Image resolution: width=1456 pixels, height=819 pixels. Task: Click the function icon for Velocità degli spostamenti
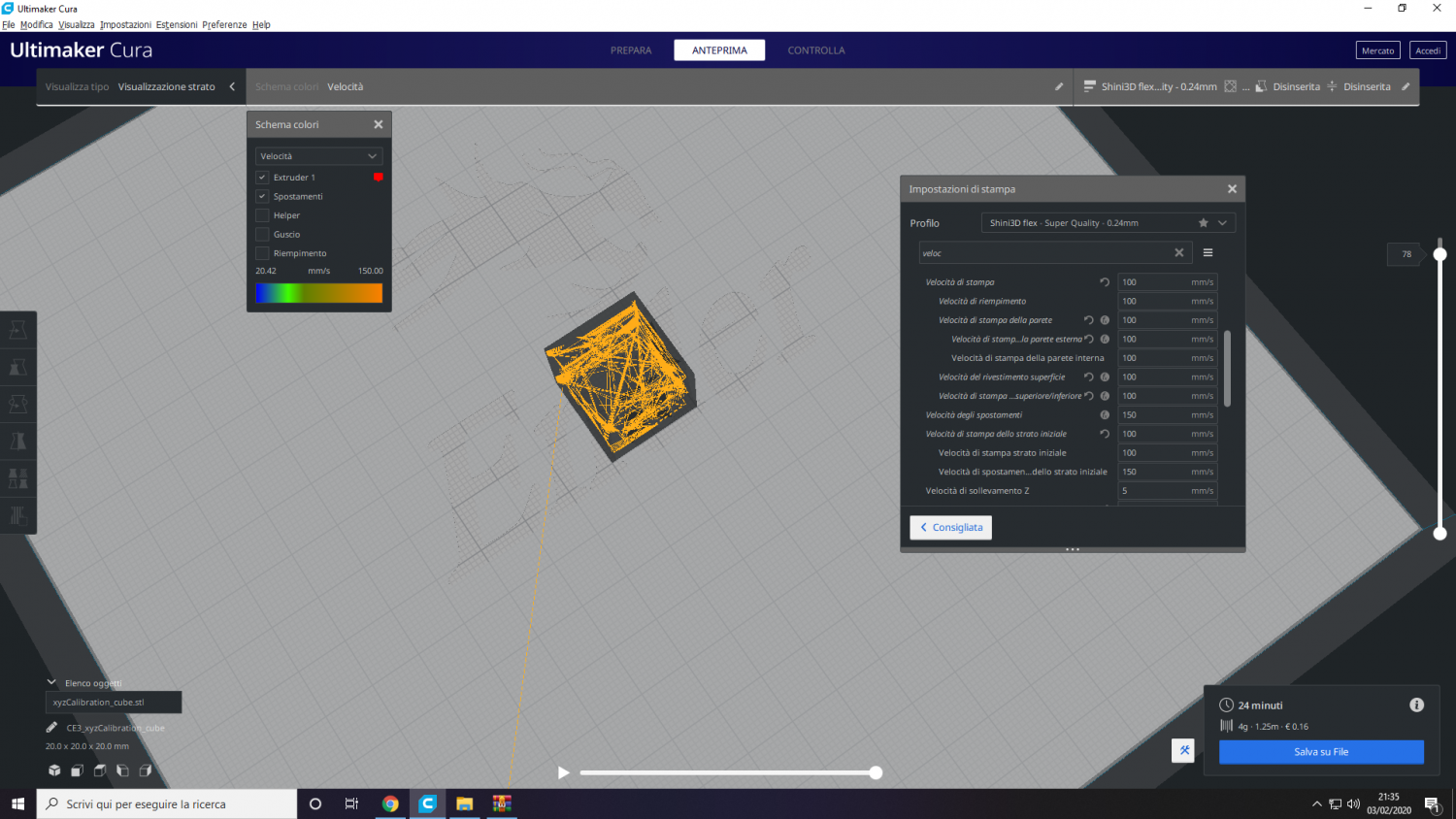[1105, 414]
